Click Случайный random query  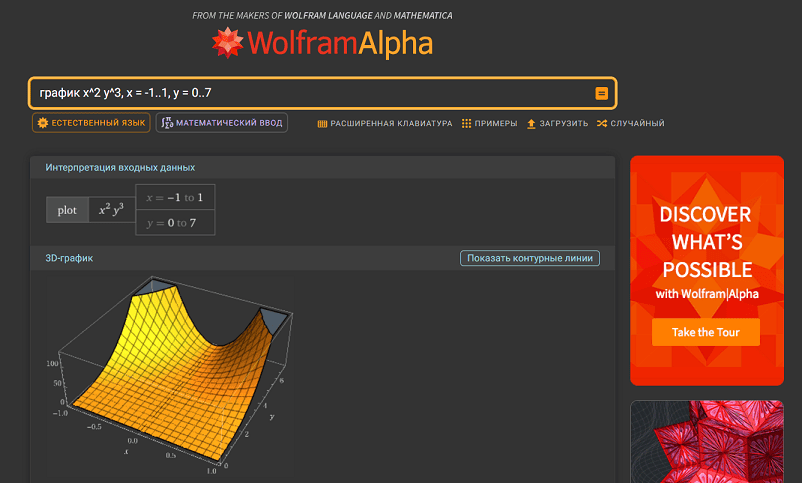[631, 123]
